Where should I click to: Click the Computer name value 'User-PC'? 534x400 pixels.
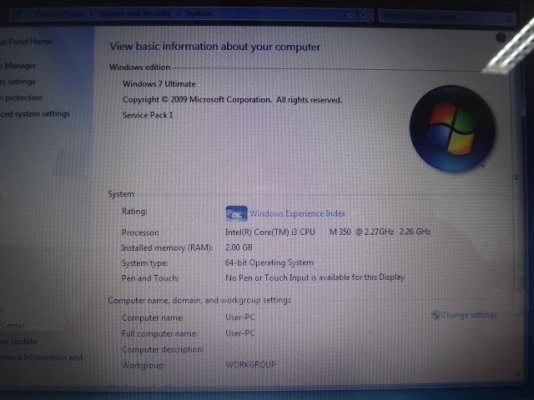click(240, 317)
